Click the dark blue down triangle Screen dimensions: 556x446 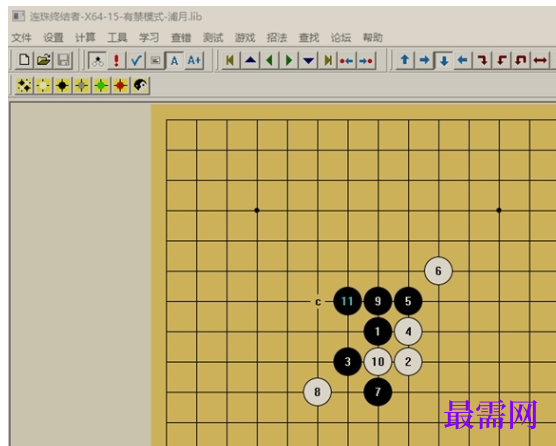308,60
